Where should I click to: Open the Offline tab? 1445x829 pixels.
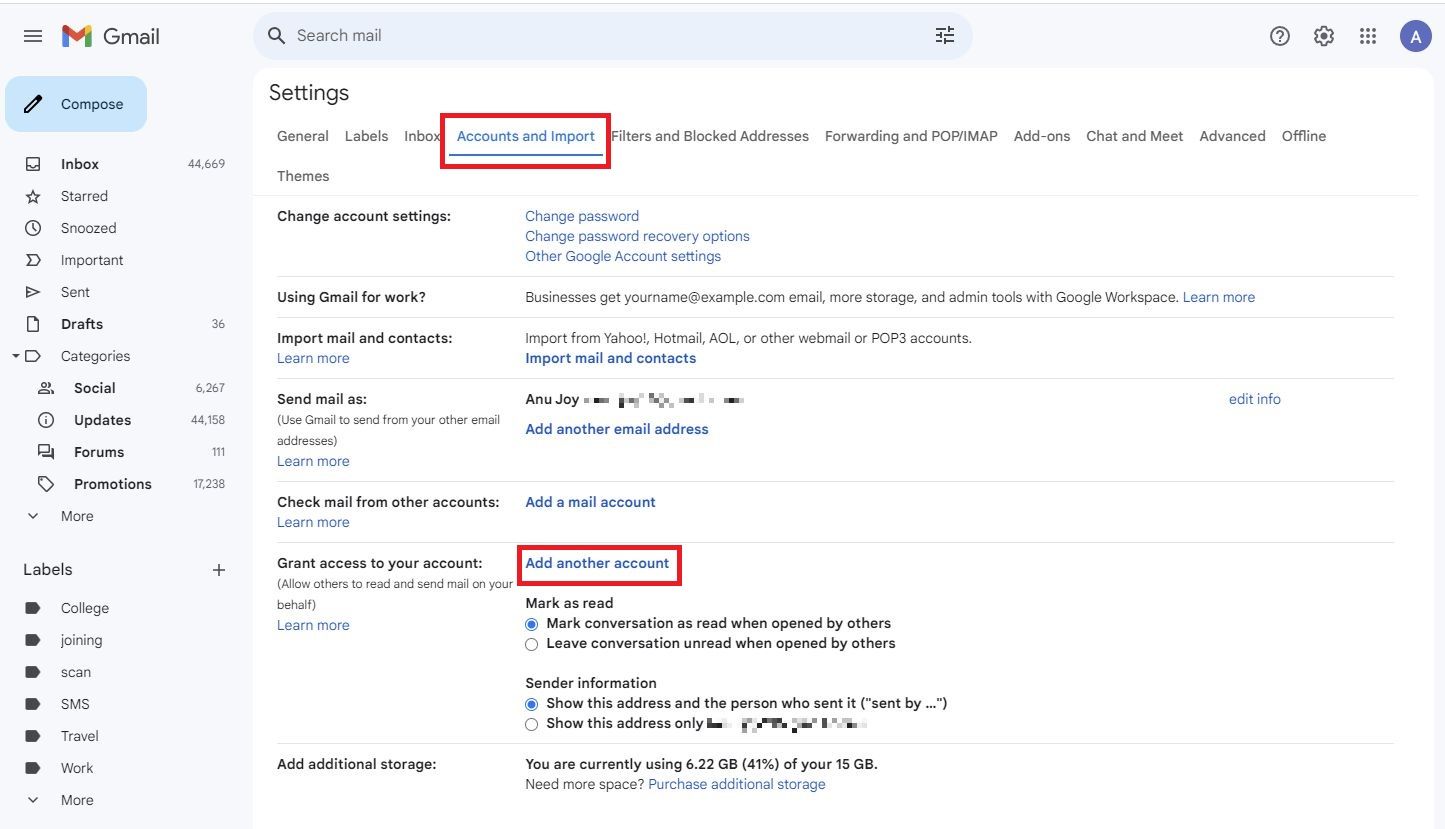point(1304,136)
